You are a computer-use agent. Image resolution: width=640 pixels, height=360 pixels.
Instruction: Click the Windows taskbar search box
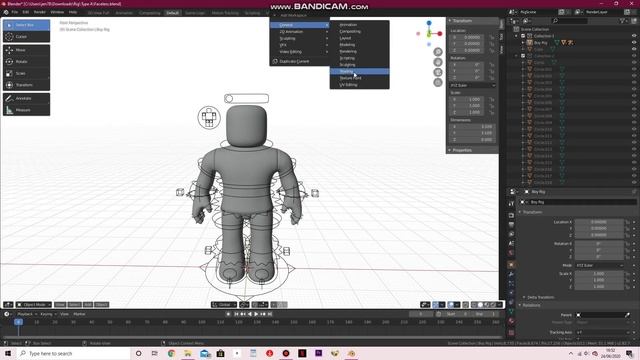pos(73,353)
